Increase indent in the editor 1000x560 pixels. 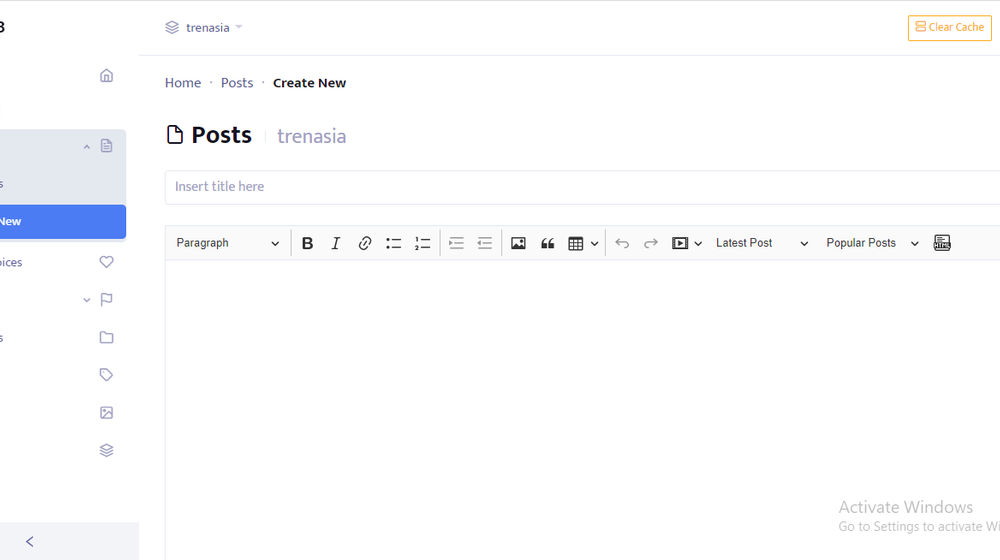tap(456, 243)
